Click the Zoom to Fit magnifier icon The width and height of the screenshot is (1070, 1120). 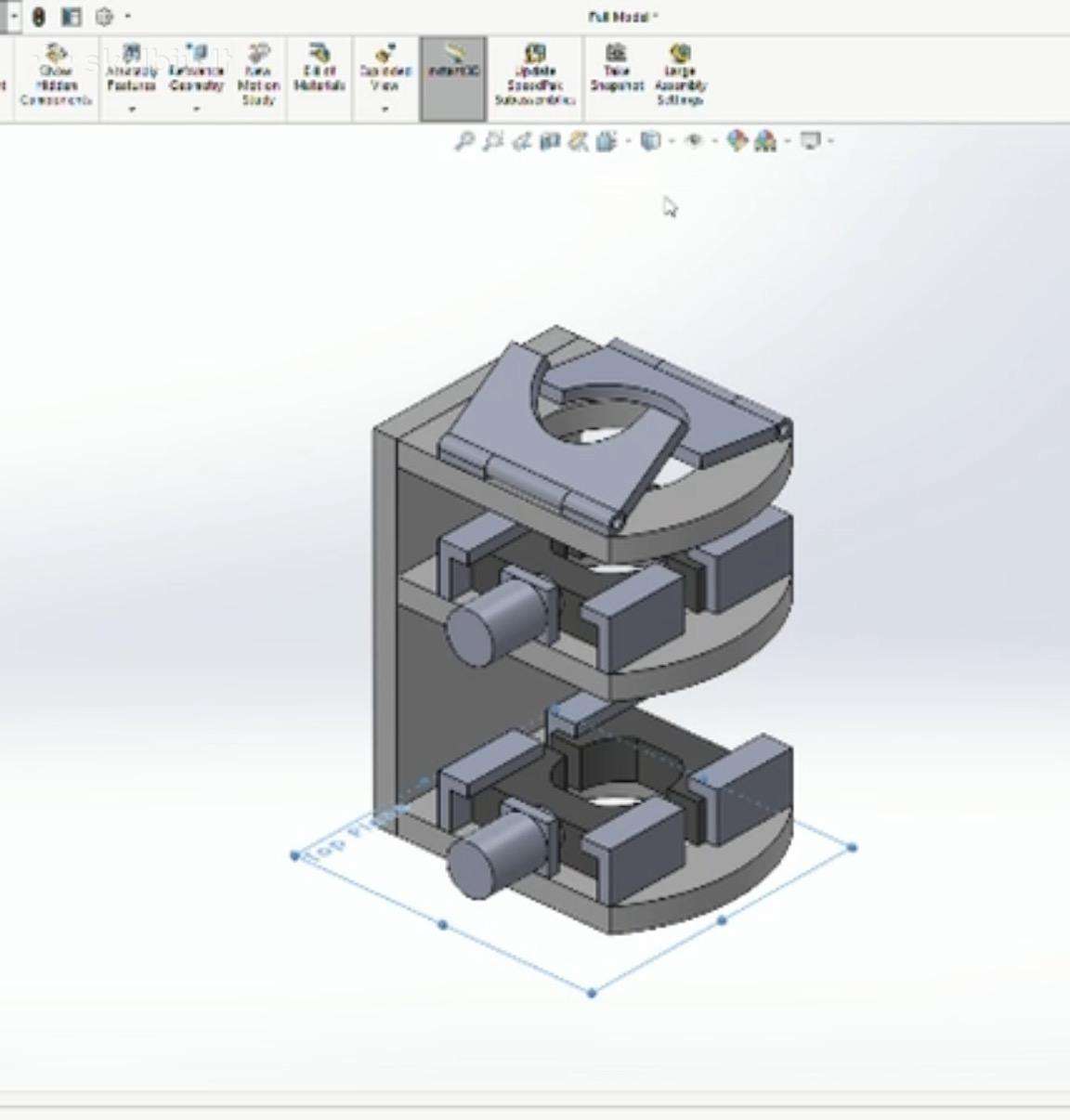(x=463, y=141)
